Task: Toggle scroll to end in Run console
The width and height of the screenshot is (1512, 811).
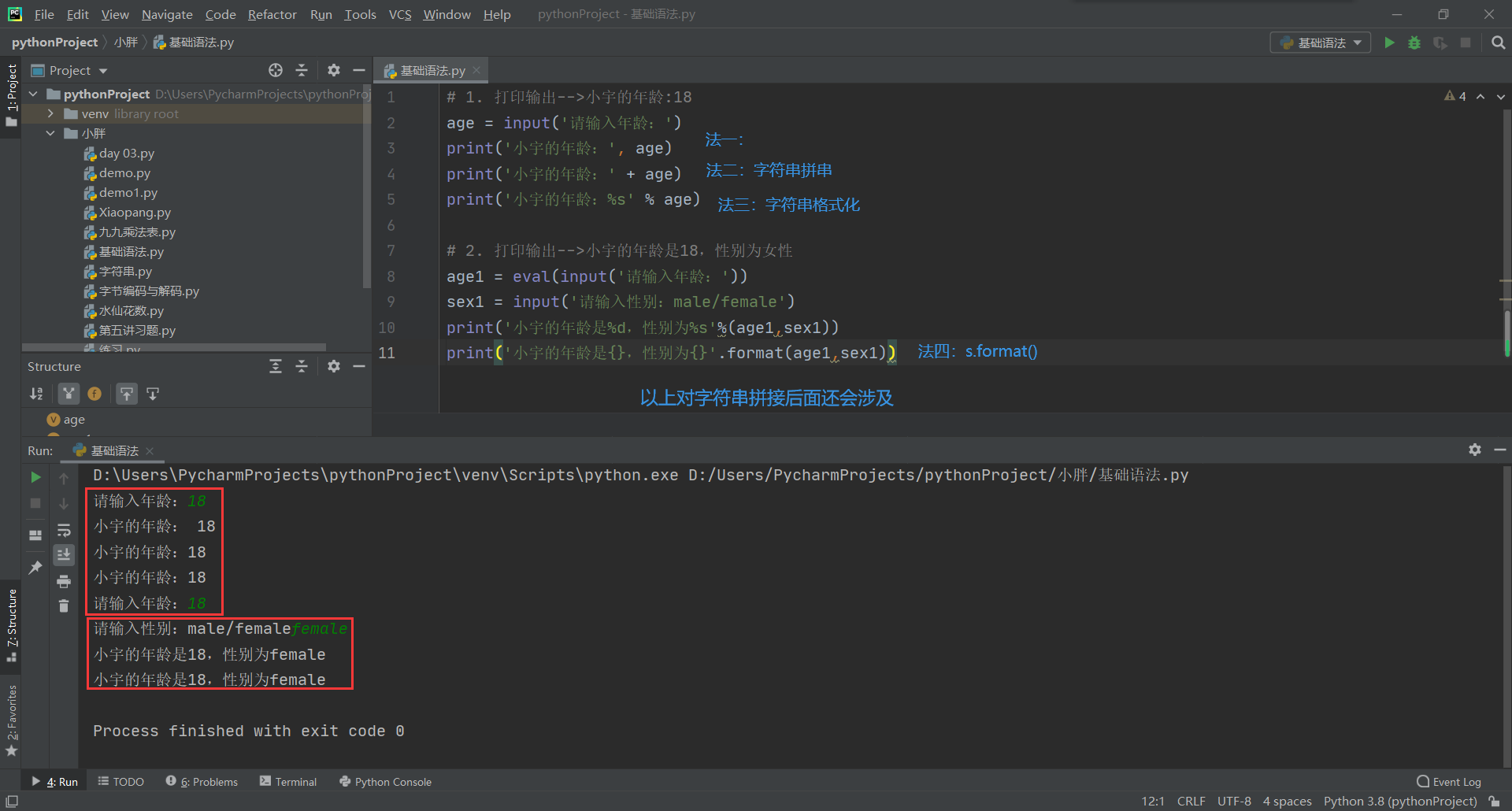Action: (64, 554)
